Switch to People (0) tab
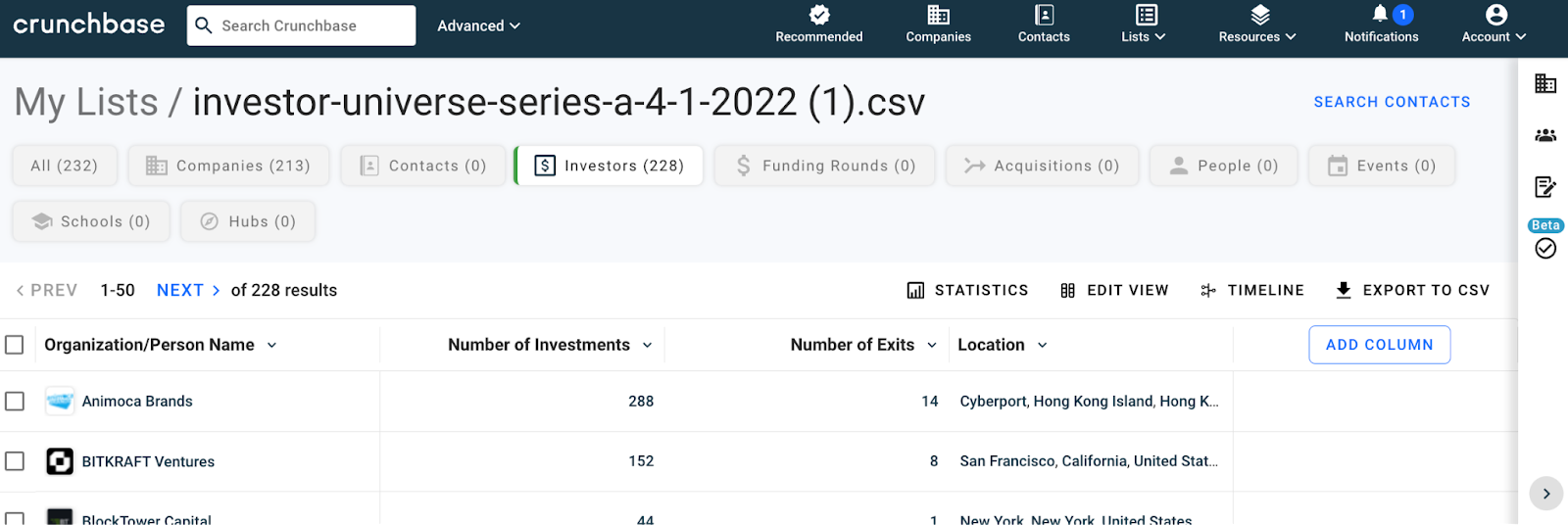This screenshot has height=525, width=1568. (x=1223, y=166)
